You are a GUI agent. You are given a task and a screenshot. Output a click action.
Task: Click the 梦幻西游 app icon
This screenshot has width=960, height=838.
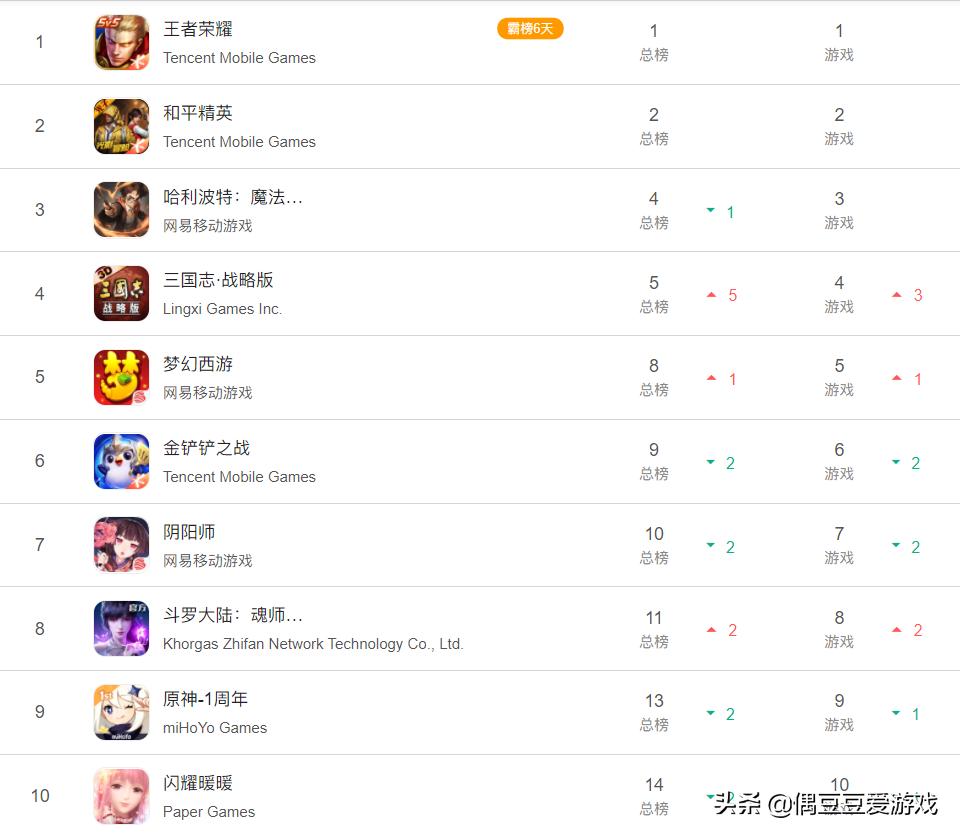[x=121, y=377]
